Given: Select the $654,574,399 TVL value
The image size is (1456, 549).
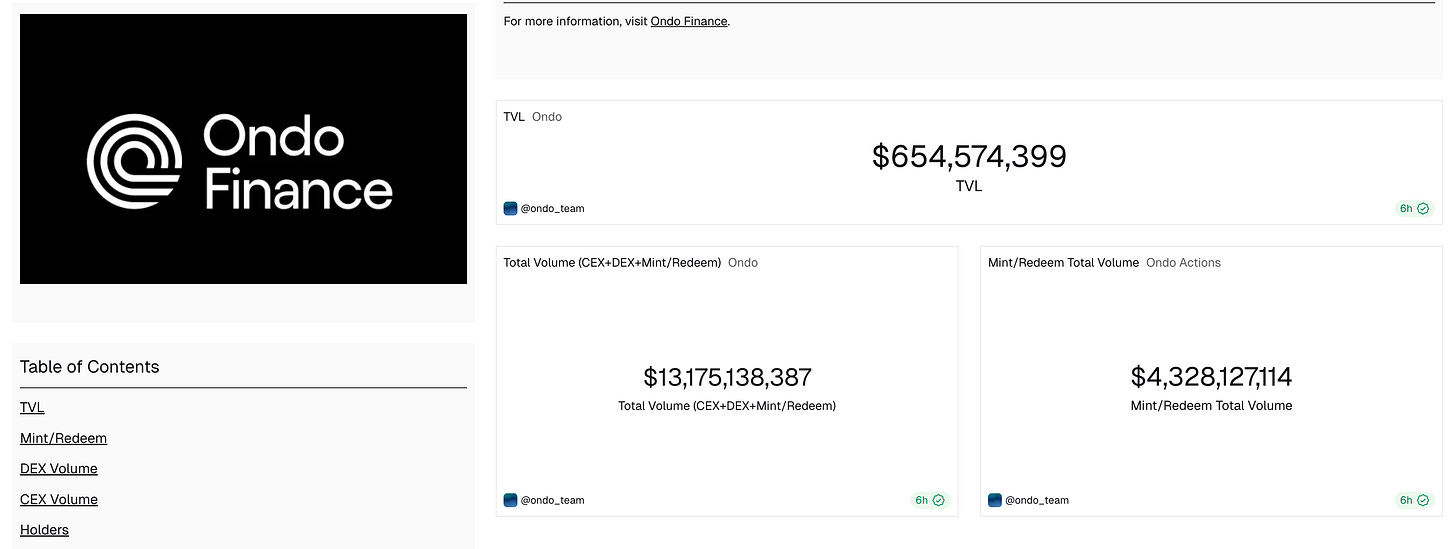Looking at the screenshot, I should 969,156.
